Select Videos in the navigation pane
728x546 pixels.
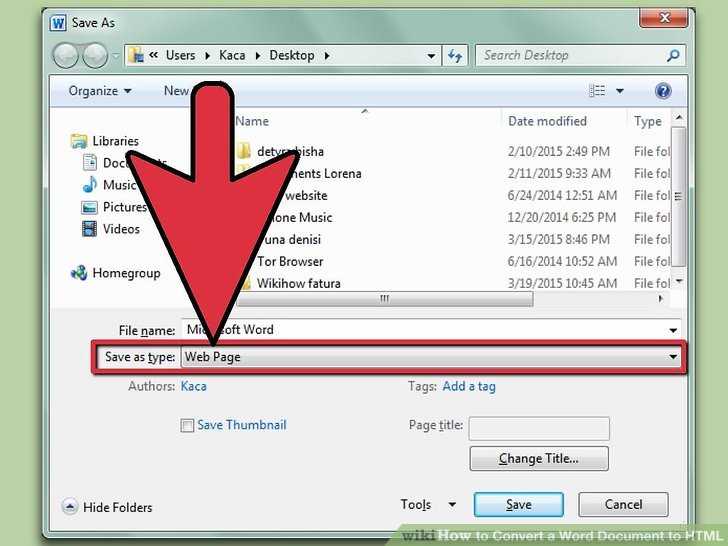[110, 229]
